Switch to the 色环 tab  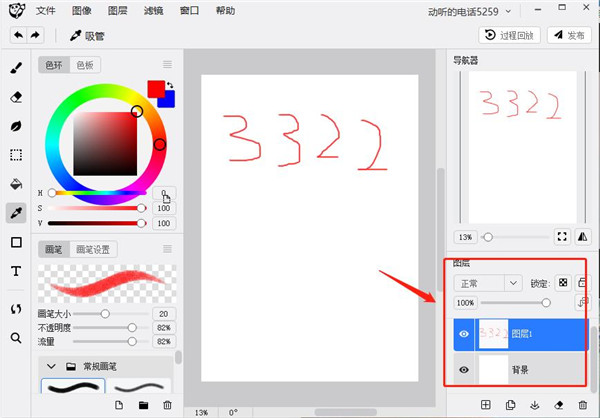pyautogui.click(x=54, y=65)
